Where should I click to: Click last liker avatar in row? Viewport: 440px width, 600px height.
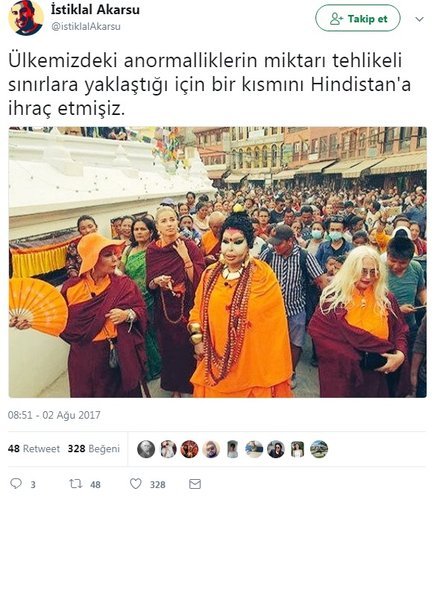click(x=319, y=449)
